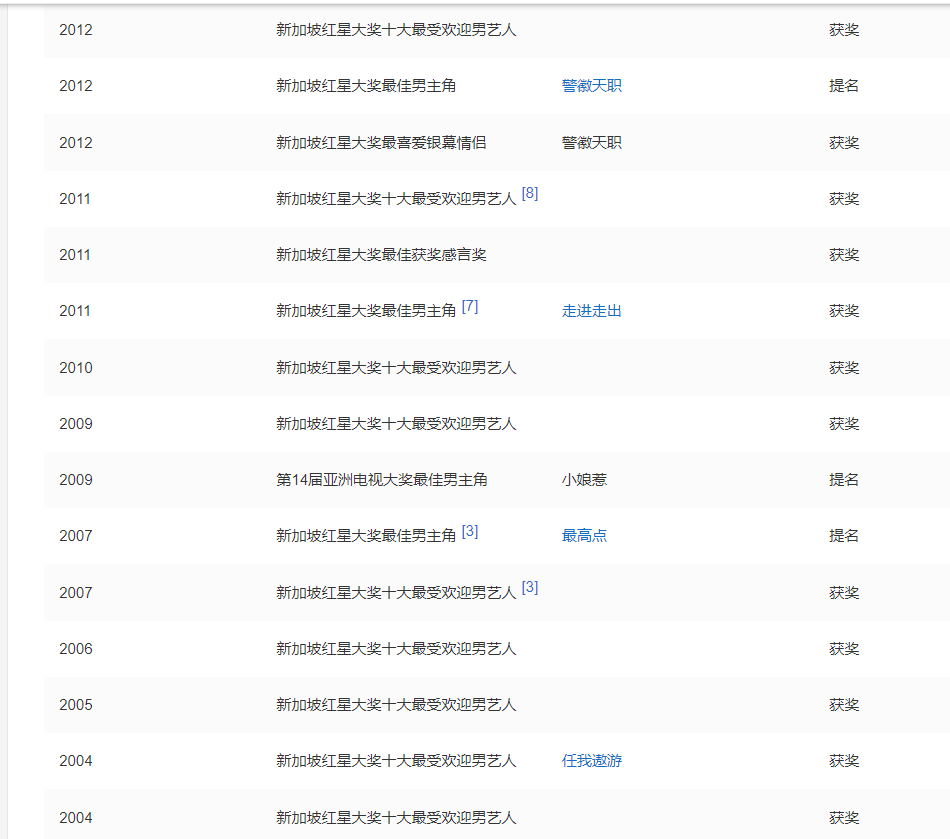
Task: Click 获奖 in the 最佳获奖感言奖 row
Action: pyautogui.click(x=844, y=255)
